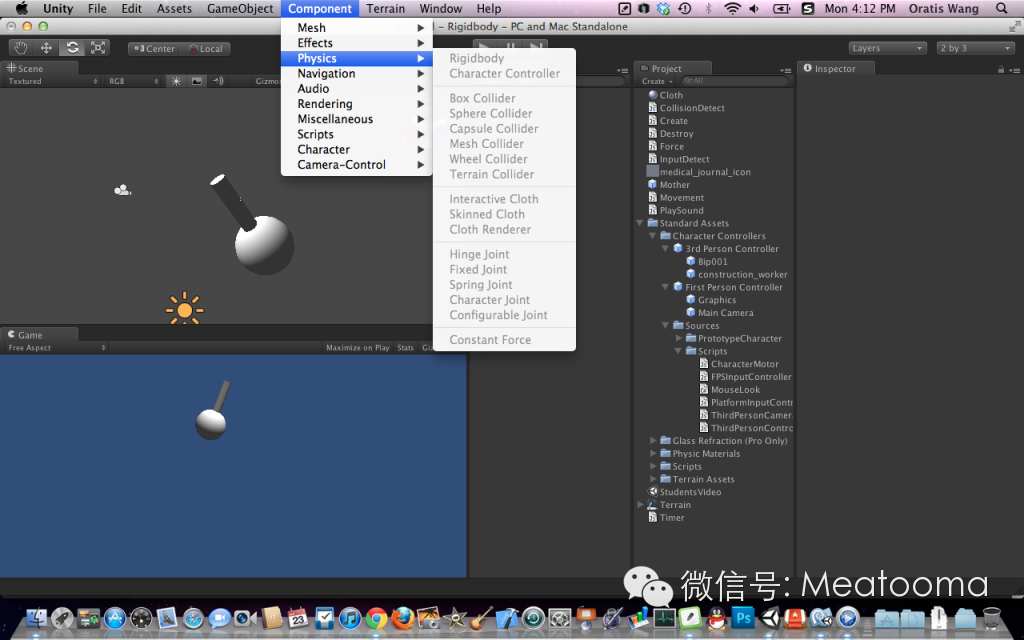The image size is (1024, 640).
Task: Select the Rotate tool in Unity toolbar
Action: pos(72,48)
